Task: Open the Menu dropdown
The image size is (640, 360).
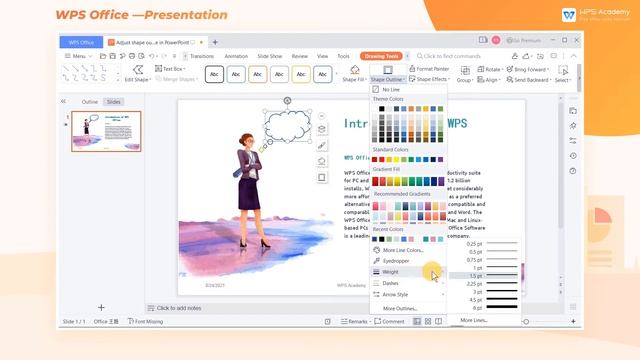Action: (78, 56)
